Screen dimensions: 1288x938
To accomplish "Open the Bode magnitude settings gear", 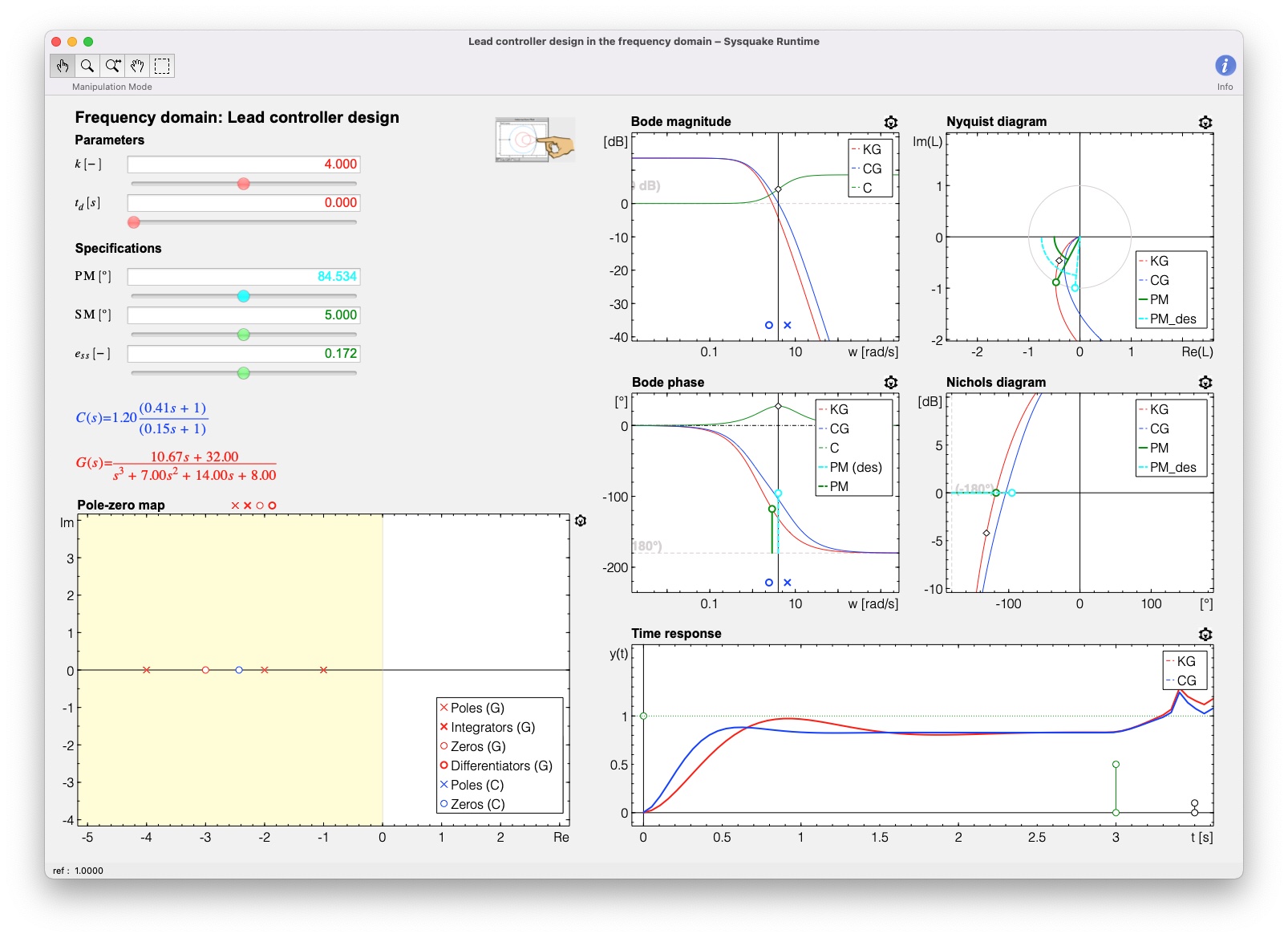I will pyautogui.click(x=891, y=122).
